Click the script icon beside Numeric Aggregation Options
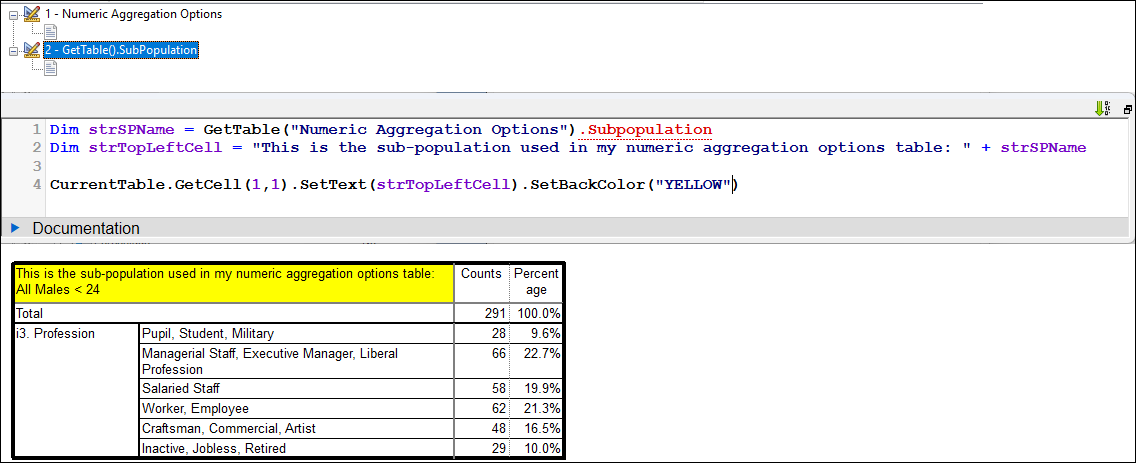1136x463 pixels. (32, 14)
